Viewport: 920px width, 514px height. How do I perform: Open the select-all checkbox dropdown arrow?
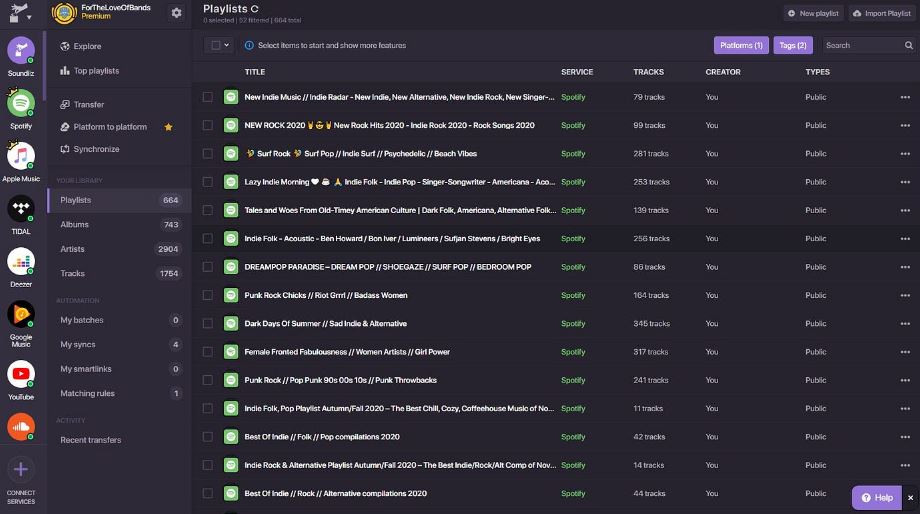coord(226,45)
